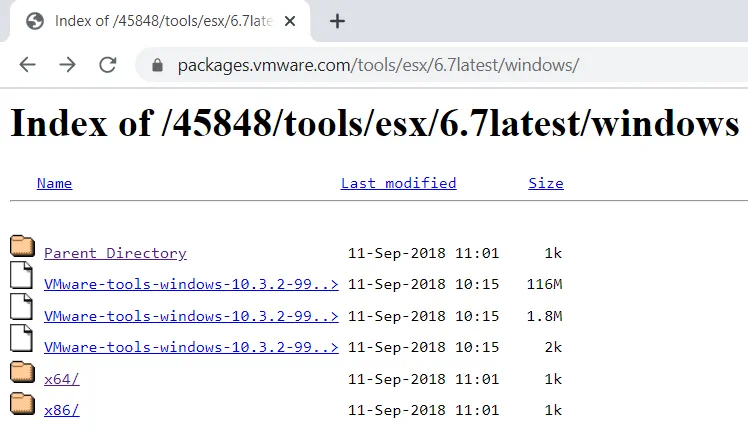Click the modified date in the x64/ row
Viewport: 748px width, 433px height.
pos(423,379)
